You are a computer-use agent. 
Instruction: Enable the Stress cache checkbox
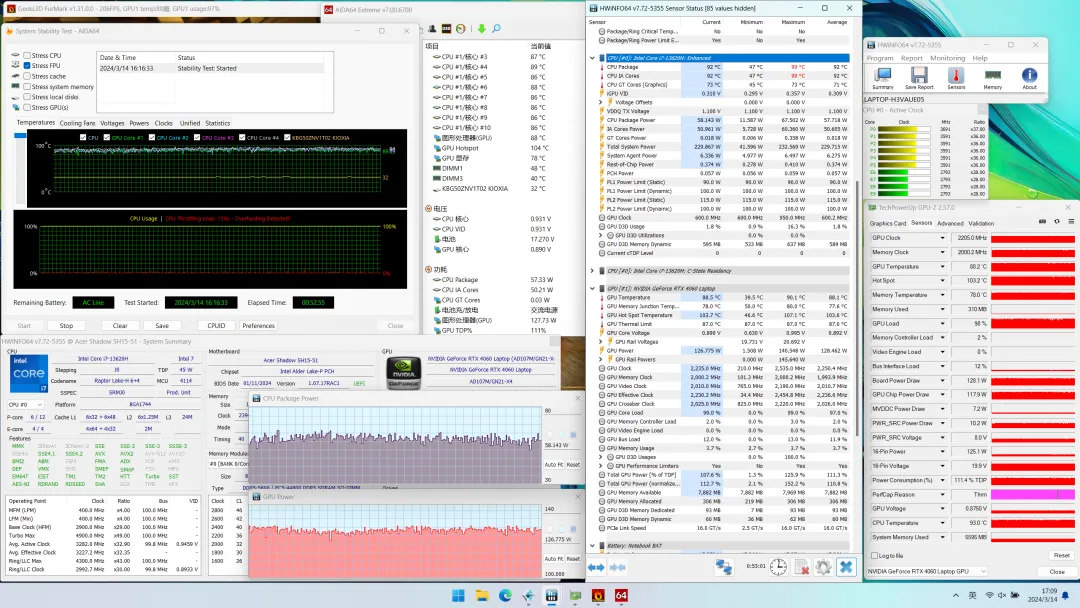27,76
